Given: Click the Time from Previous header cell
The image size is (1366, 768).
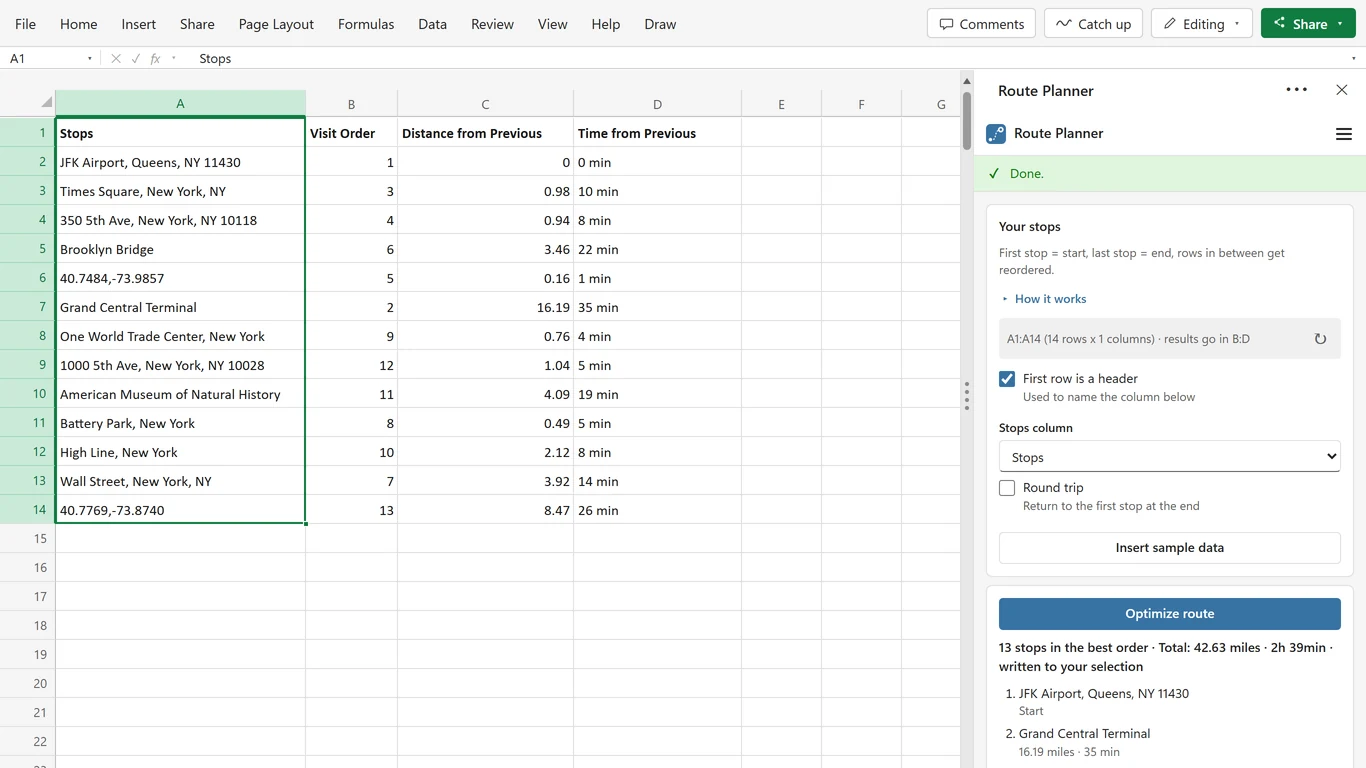Looking at the screenshot, I should [657, 133].
